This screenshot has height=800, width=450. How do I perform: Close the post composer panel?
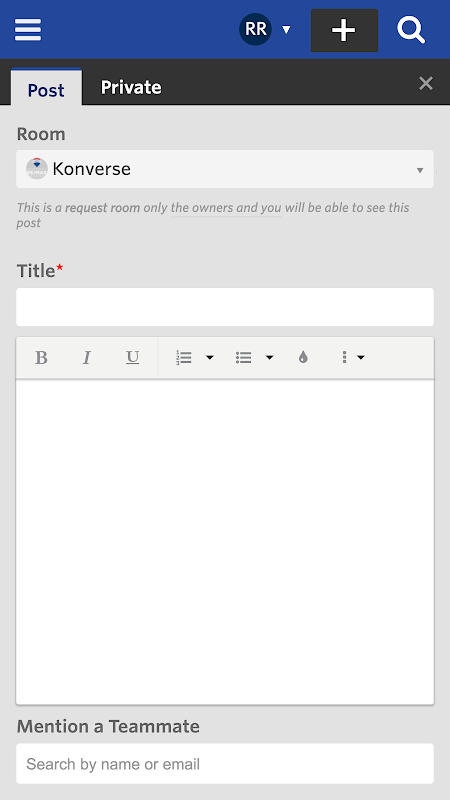click(x=426, y=83)
